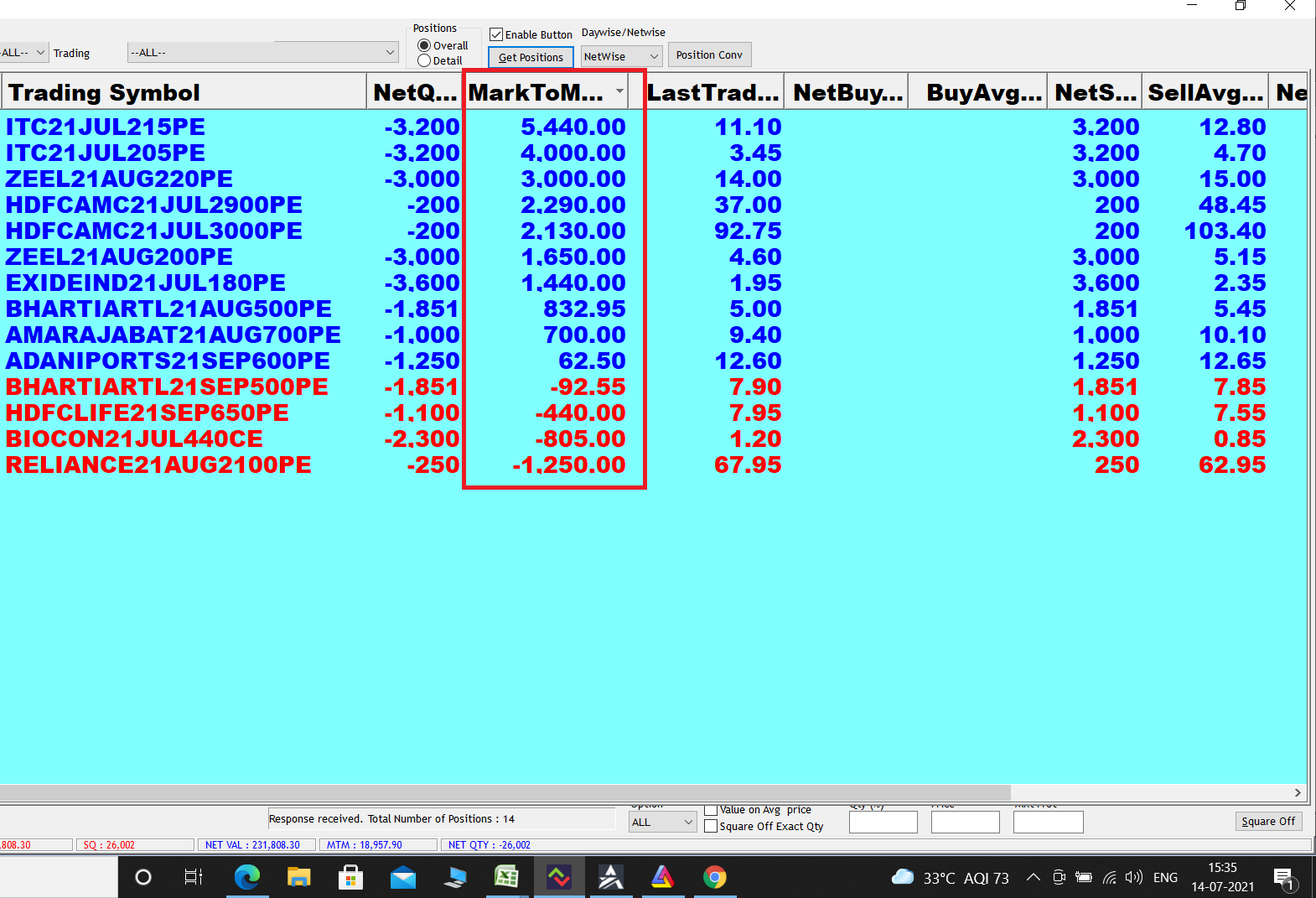This screenshot has width=1316, height=898.
Task: Check Value on Avg price checkbox
Action: point(711,810)
